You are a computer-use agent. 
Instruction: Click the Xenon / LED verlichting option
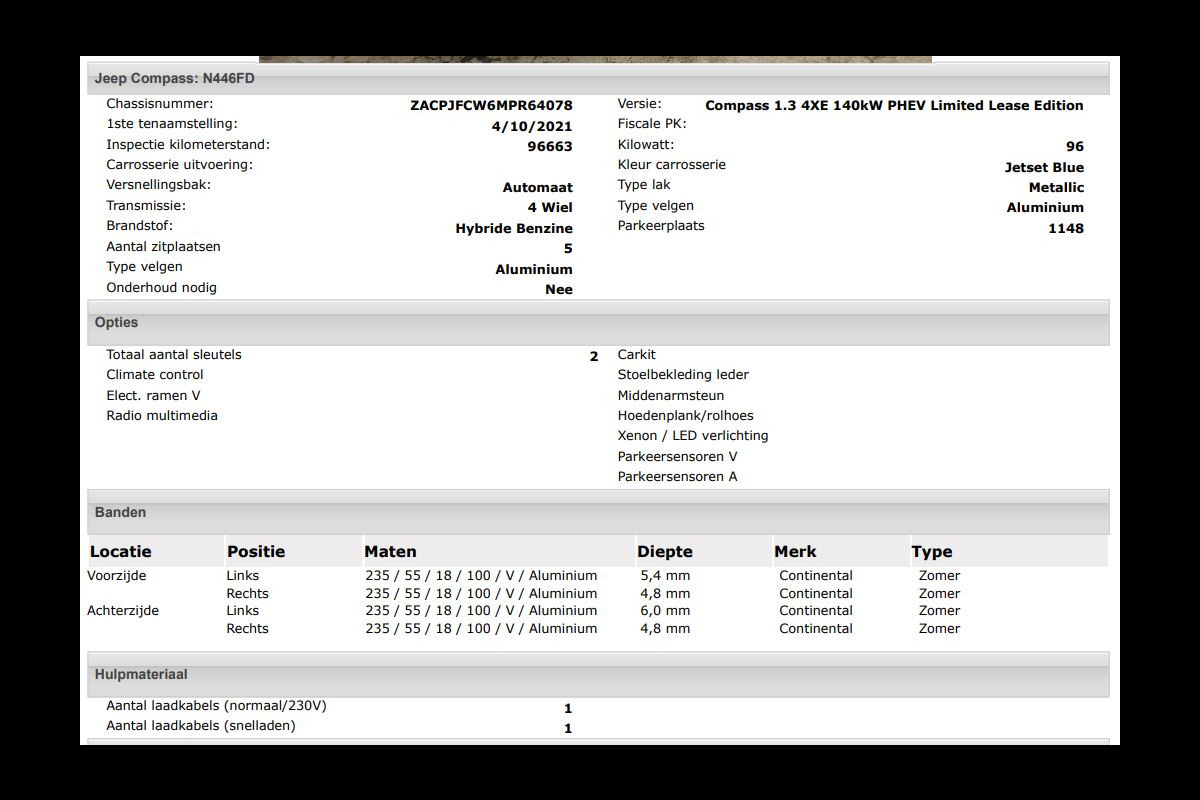693,436
